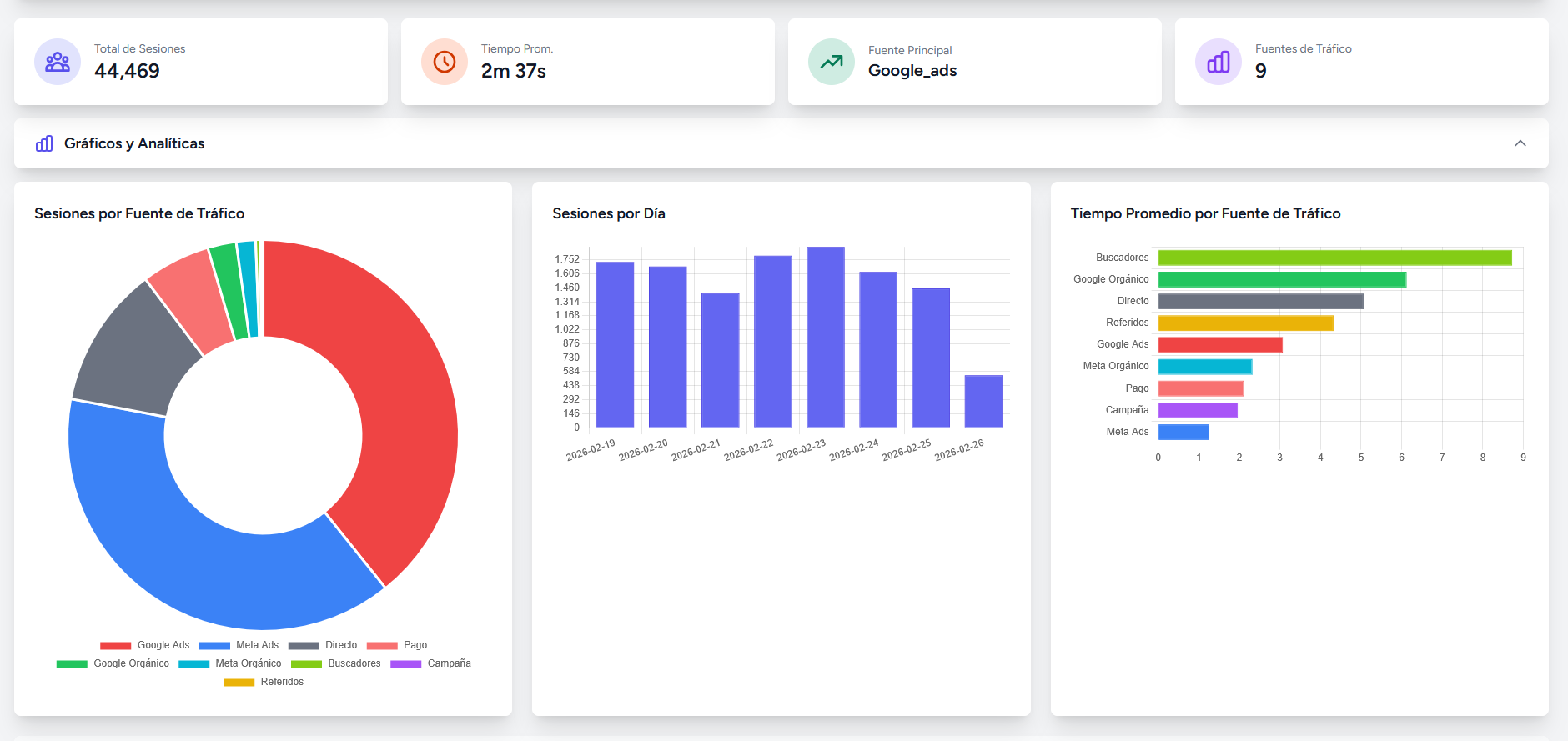This screenshot has height=741, width=1568.
Task: Select the shortest bar for 2026-02-26
Action: 983,402
